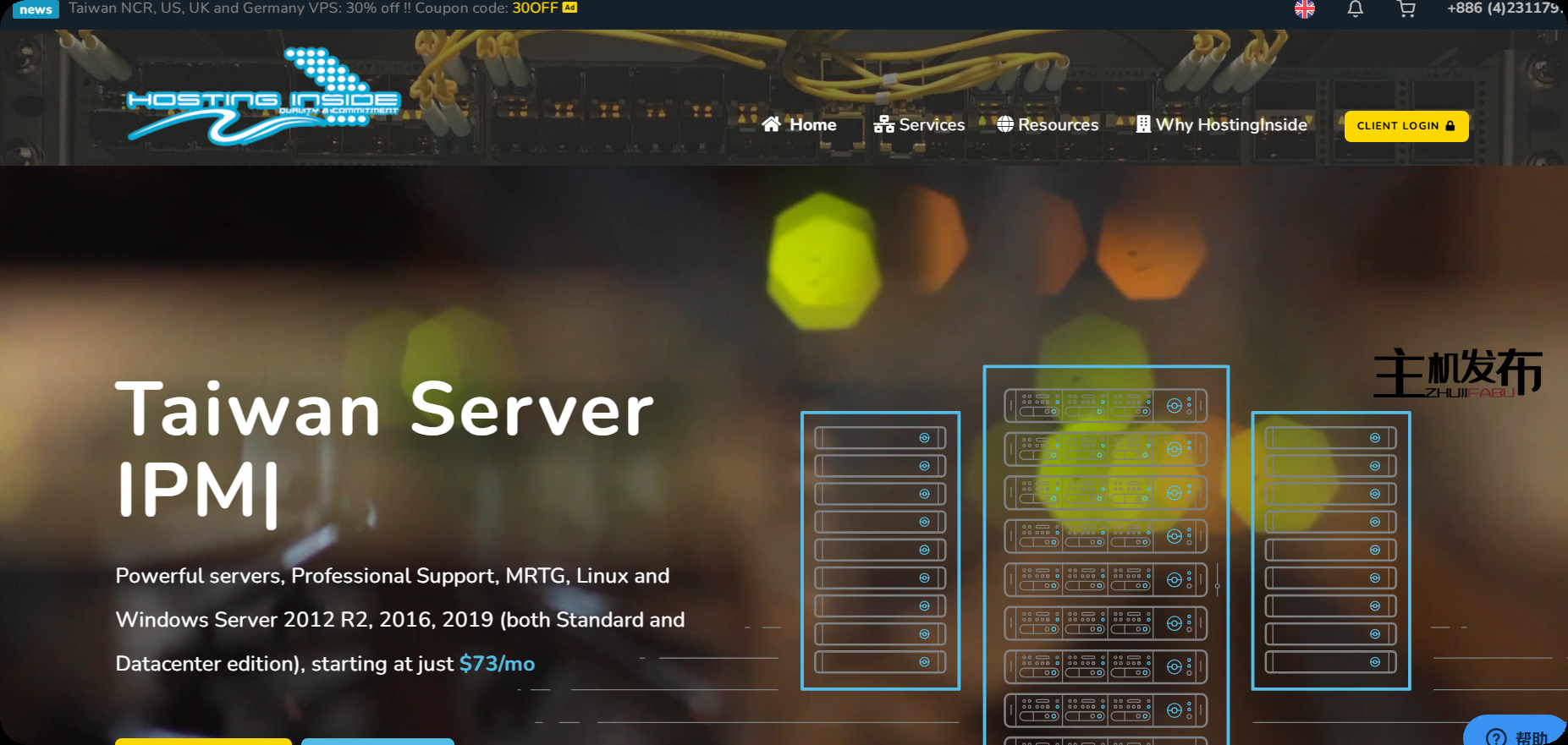1568x745 pixels.
Task: Open the UK flag language selector
Action: (x=1305, y=8)
